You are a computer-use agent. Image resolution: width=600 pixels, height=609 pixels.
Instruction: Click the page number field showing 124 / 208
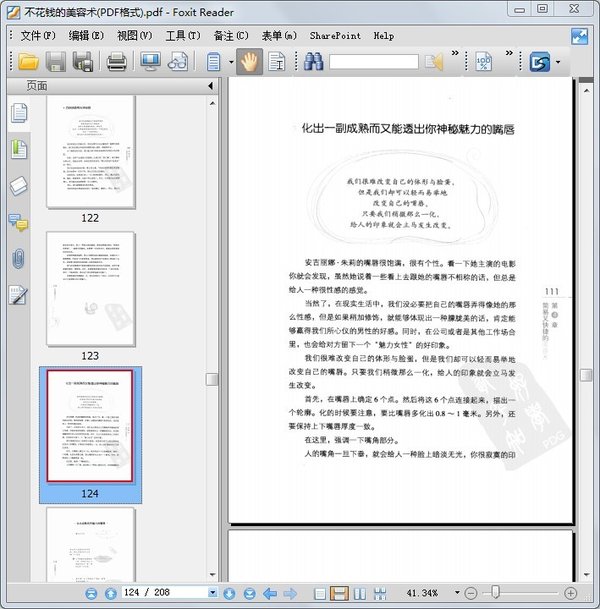pyautogui.click(x=165, y=593)
